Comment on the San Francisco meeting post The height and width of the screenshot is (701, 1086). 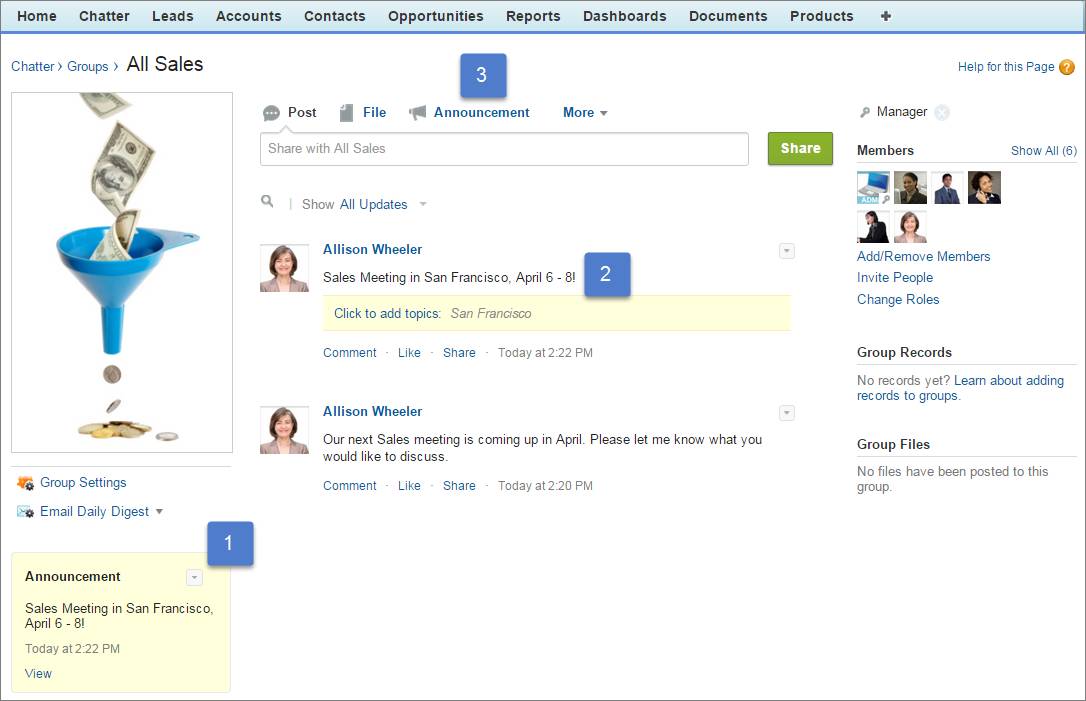(350, 353)
